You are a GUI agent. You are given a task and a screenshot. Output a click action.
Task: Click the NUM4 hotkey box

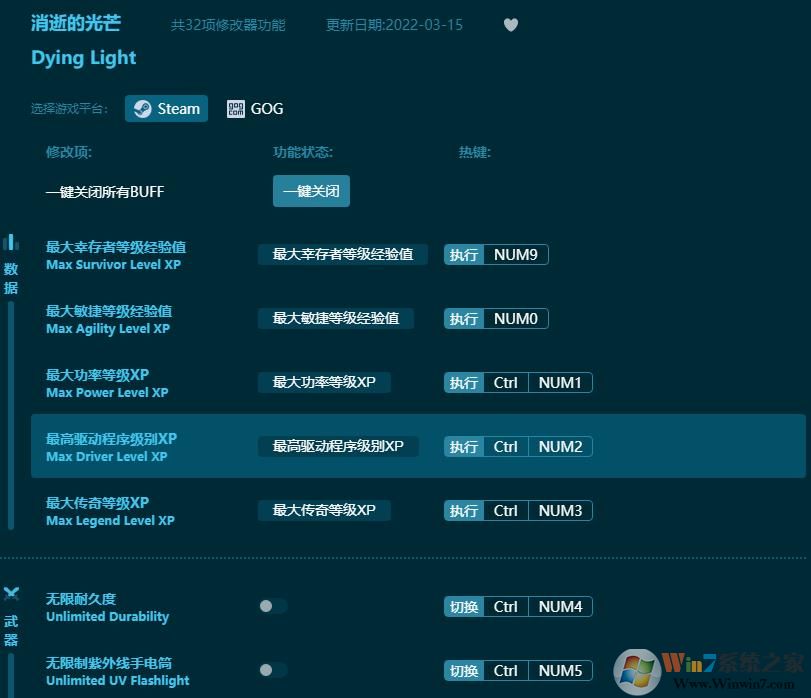(x=560, y=606)
